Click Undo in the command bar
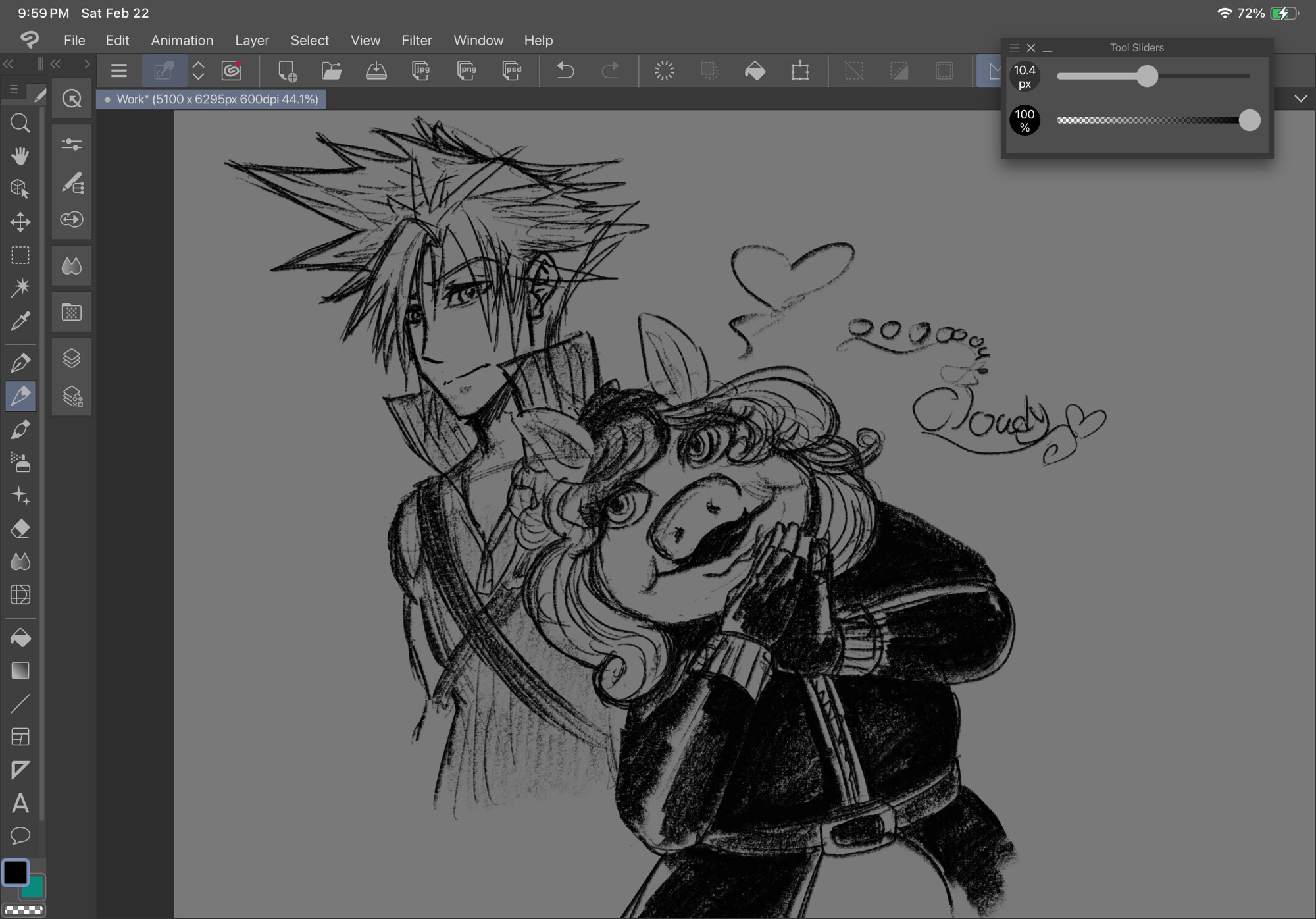1316x919 pixels. coord(565,70)
